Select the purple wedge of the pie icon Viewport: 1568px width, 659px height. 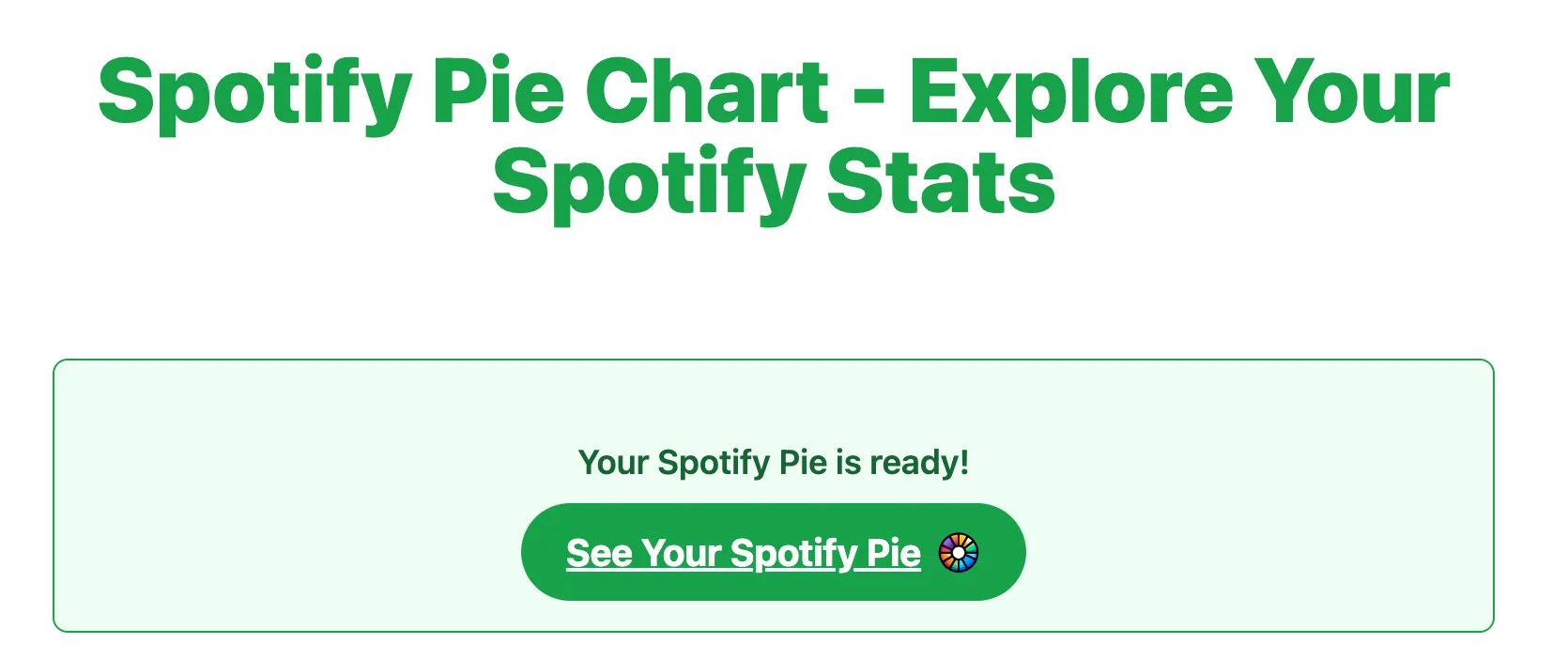point(947,542)
